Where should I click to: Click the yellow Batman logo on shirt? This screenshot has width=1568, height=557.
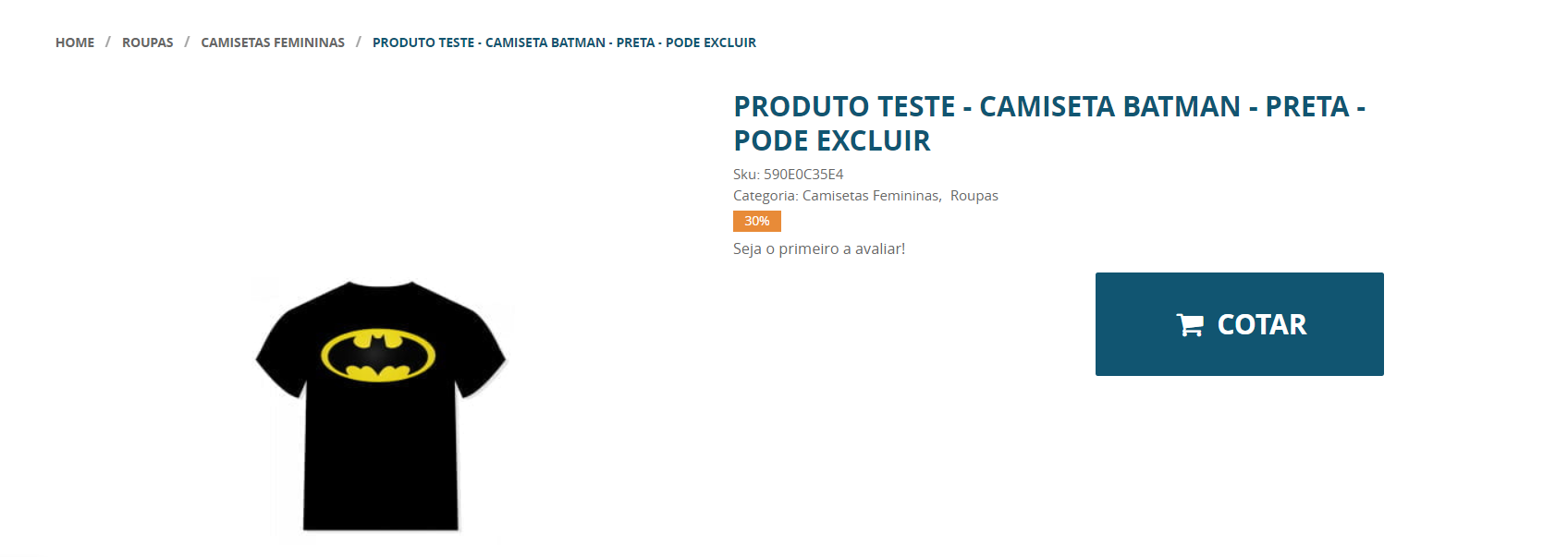378,354
